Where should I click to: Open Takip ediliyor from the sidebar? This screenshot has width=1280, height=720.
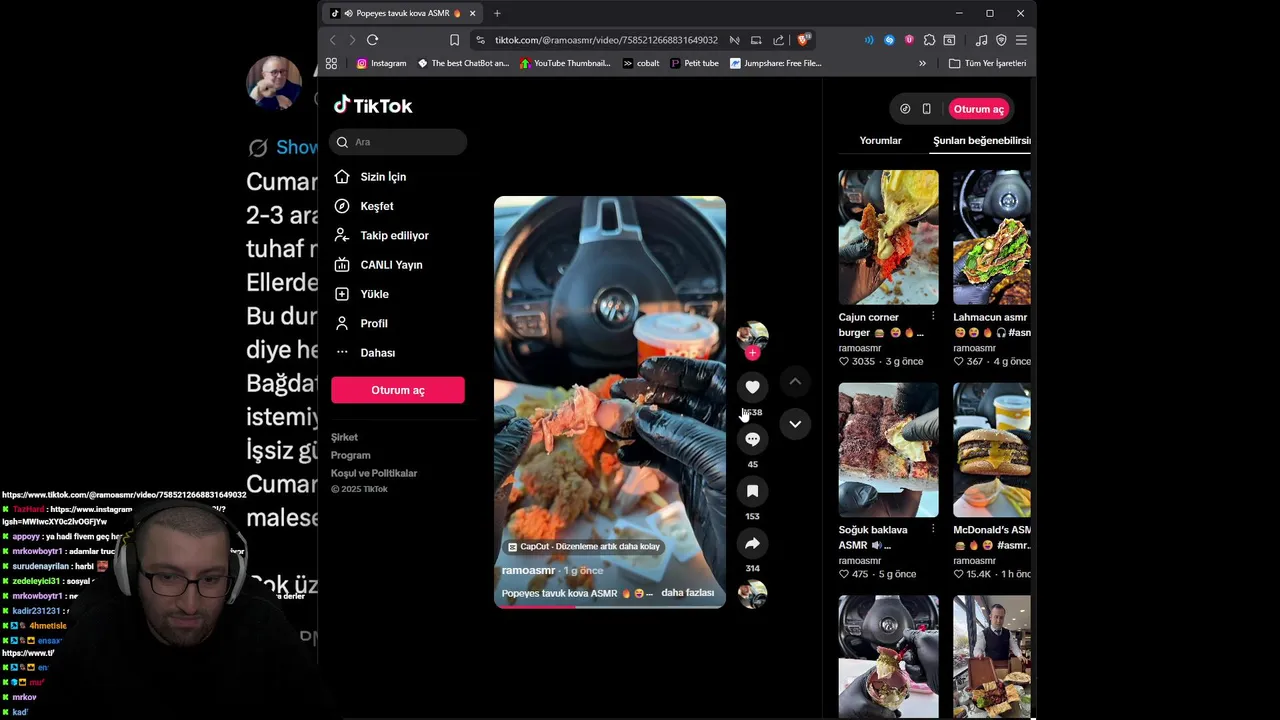tap(381, 236)
